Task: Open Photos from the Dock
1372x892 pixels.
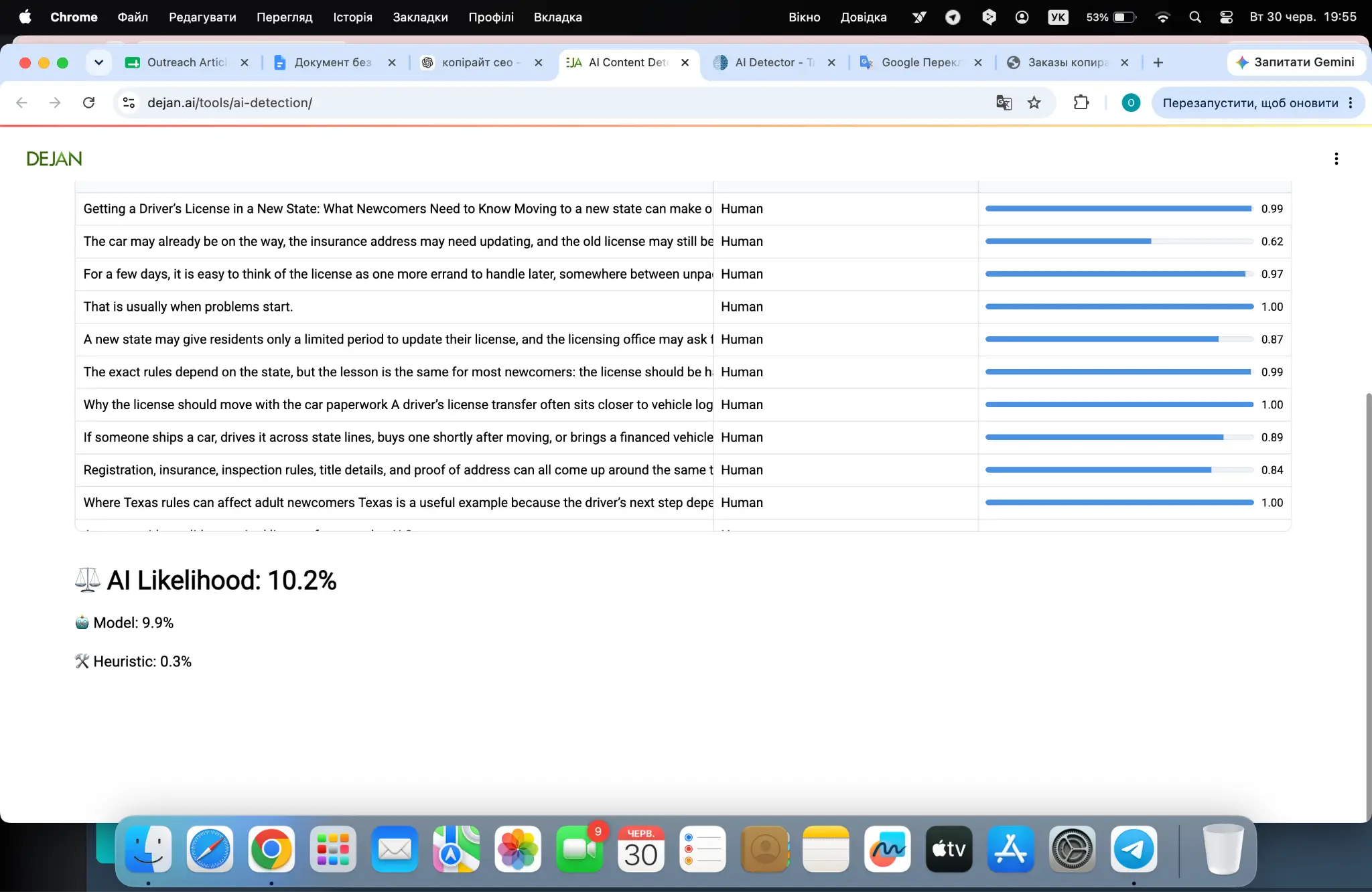Action: 518,849
